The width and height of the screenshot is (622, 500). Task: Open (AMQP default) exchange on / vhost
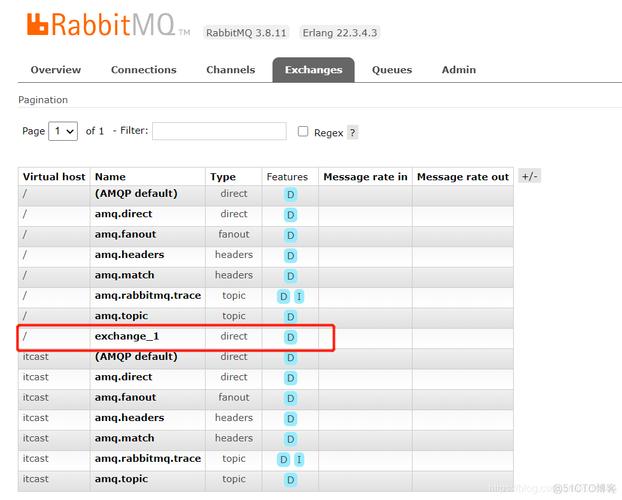(136, 194)
